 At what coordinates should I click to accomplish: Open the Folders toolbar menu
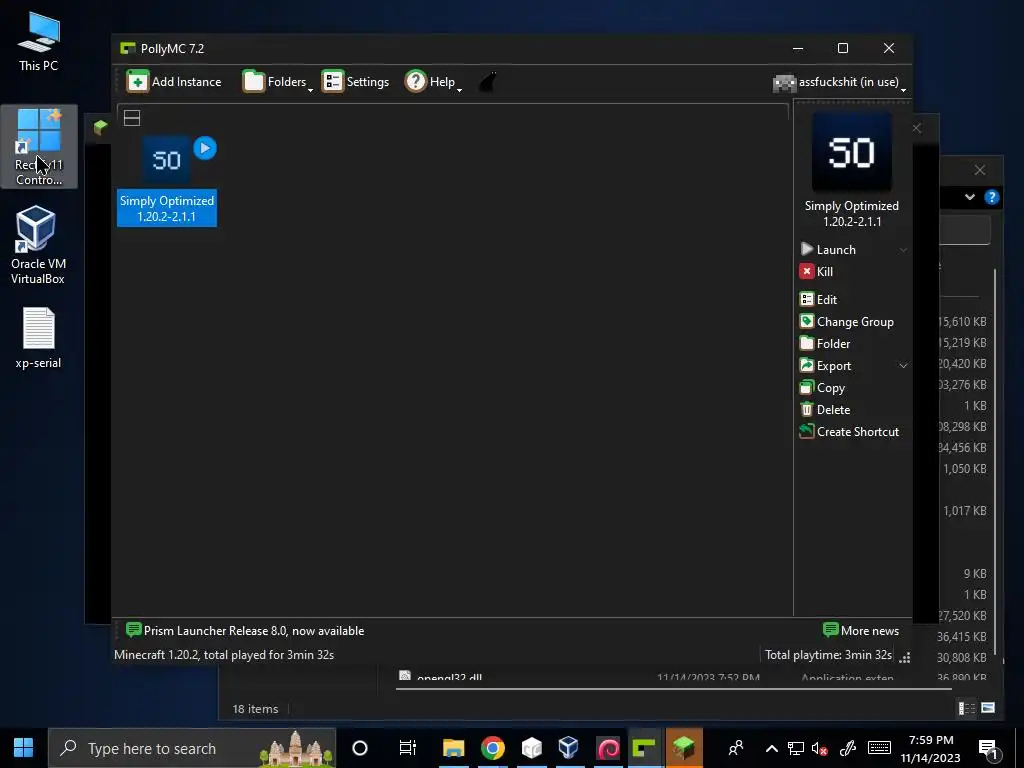(278, 82)
